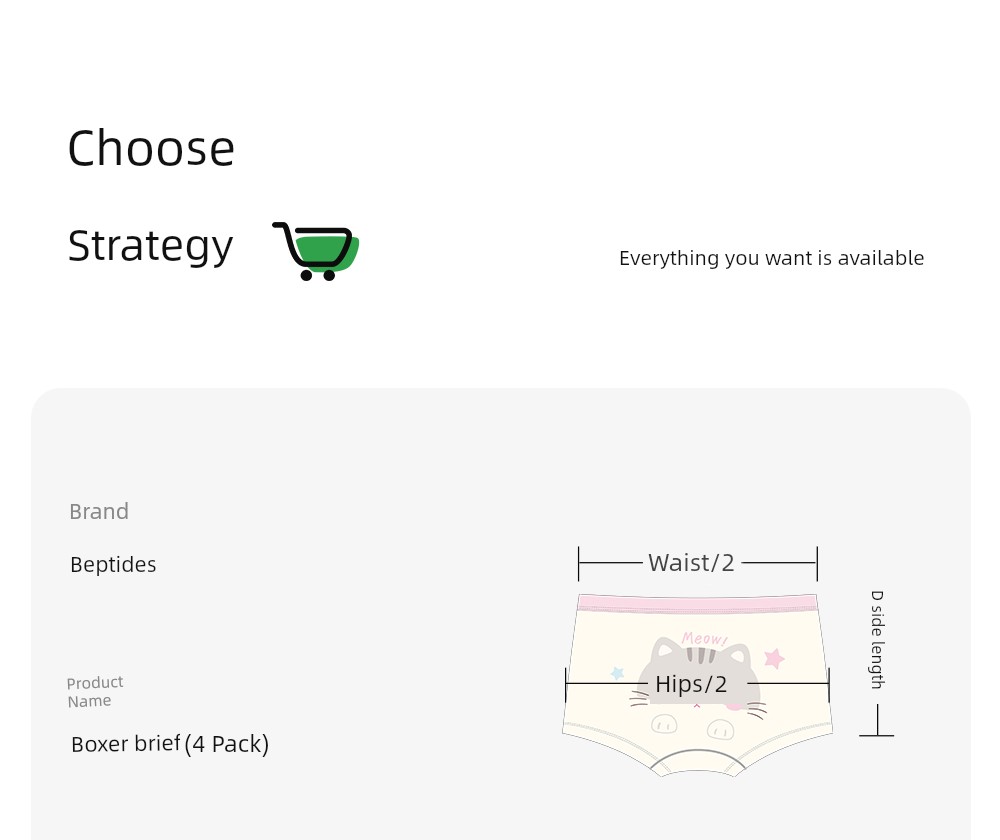Click the Waist/2 measurement label
Screen dimensions: 1000x840
tap(691, 563)
